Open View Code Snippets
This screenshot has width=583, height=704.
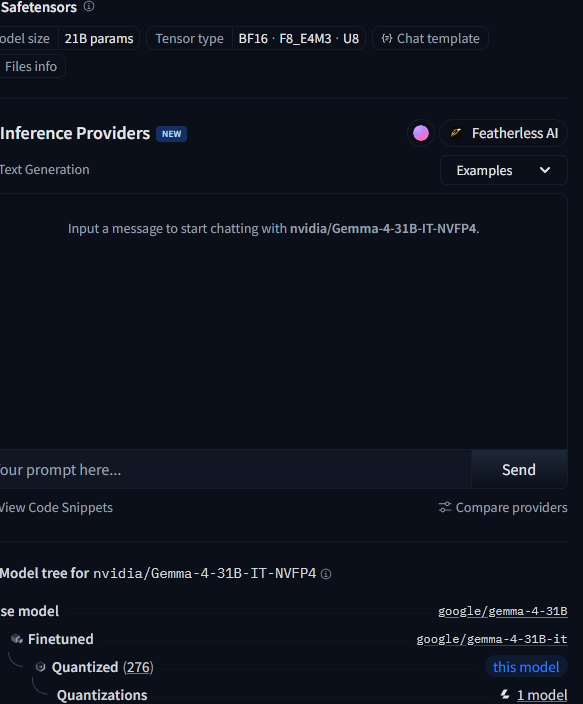(x=56, y=507)
